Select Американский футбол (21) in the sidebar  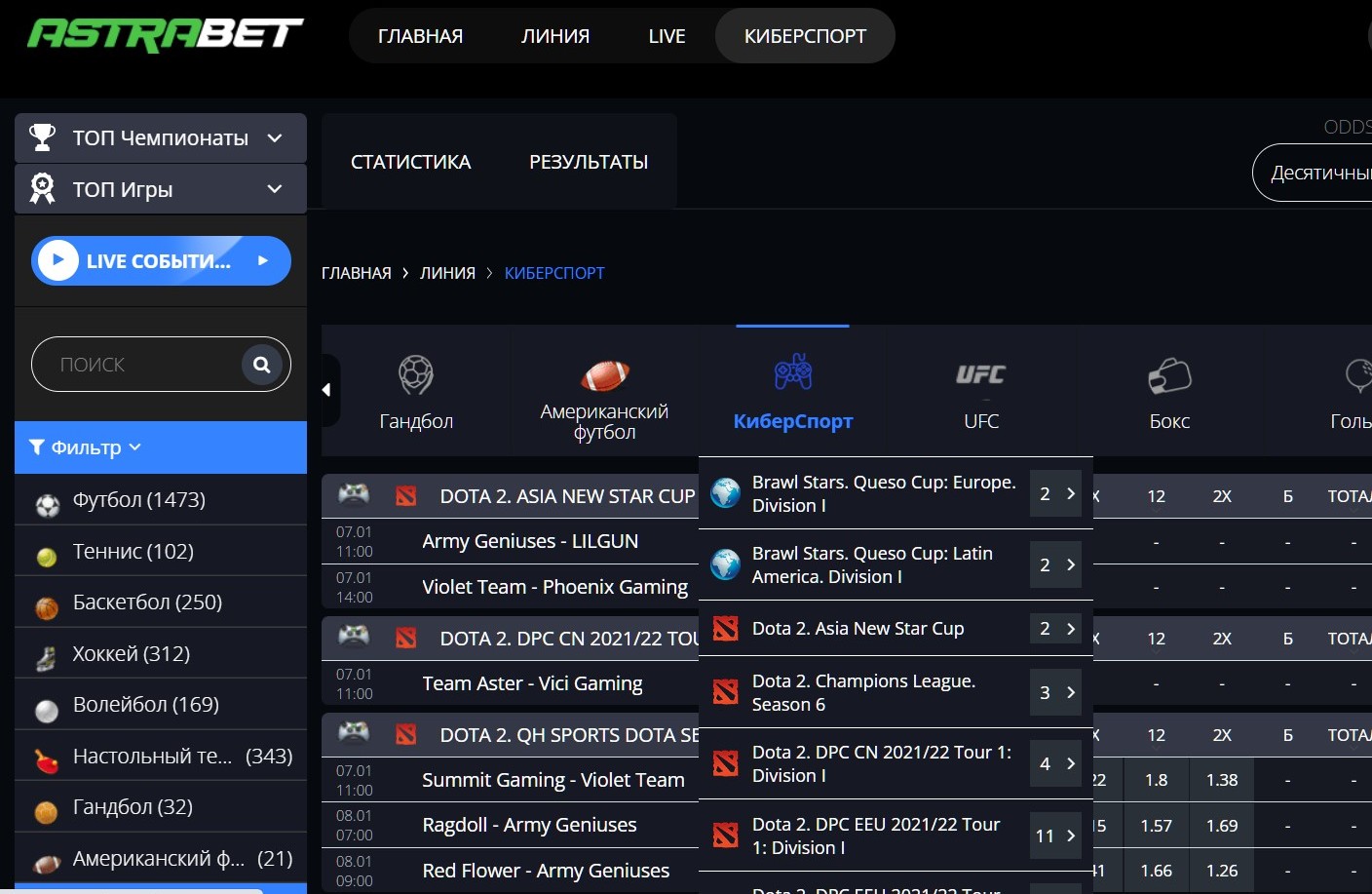tap(161, 859)
